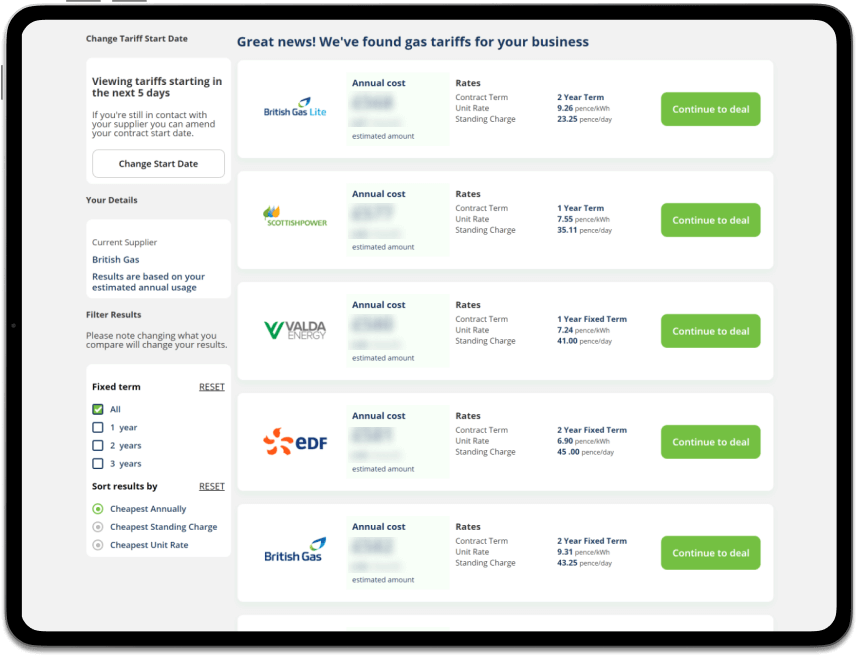Enable the 2 years term filter
Screen dimensions: 857x656
point(98,445)
